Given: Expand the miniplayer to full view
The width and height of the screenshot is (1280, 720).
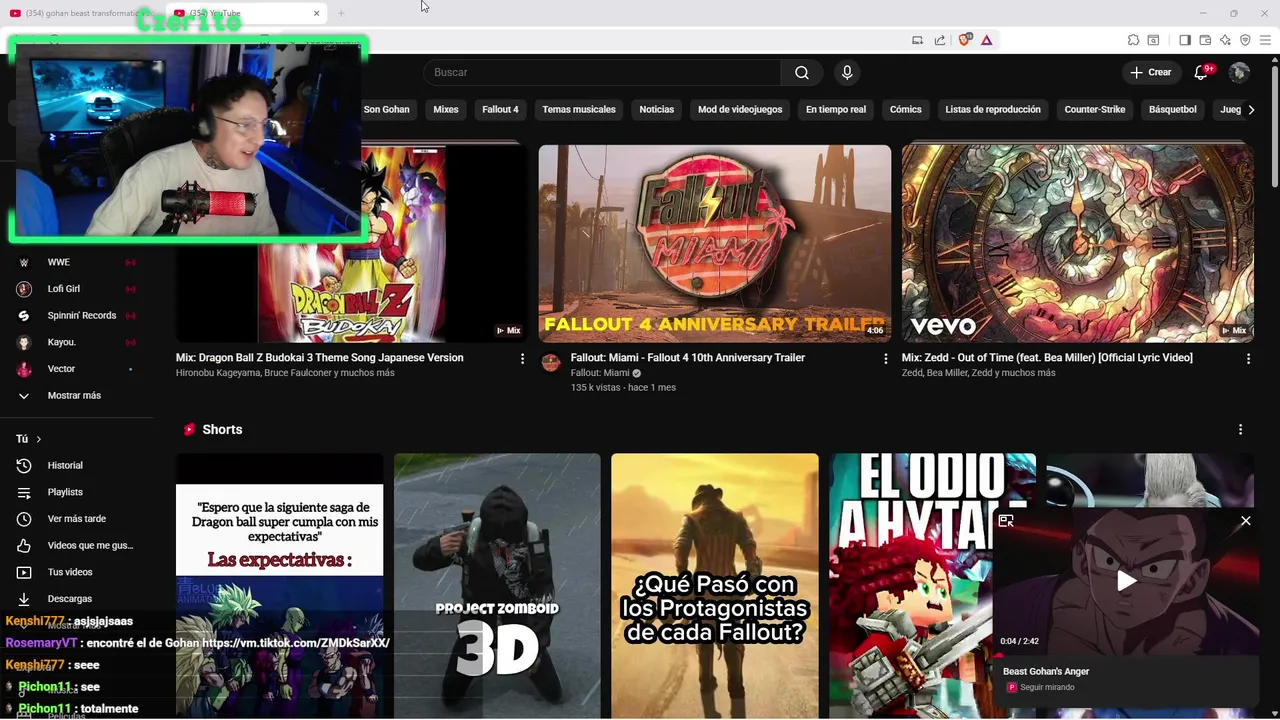Looking at the screenshot, I should 1006,521.
